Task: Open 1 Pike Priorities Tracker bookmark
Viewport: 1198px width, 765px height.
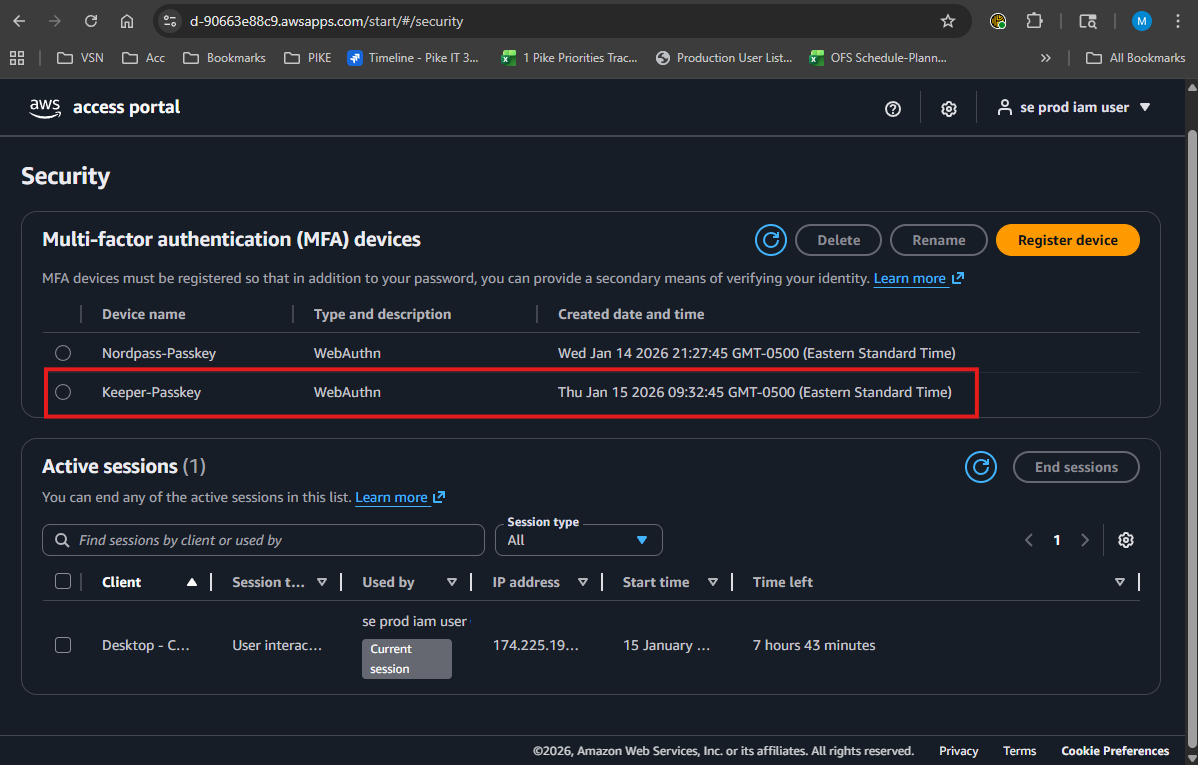Action: [x=569, y=58]
